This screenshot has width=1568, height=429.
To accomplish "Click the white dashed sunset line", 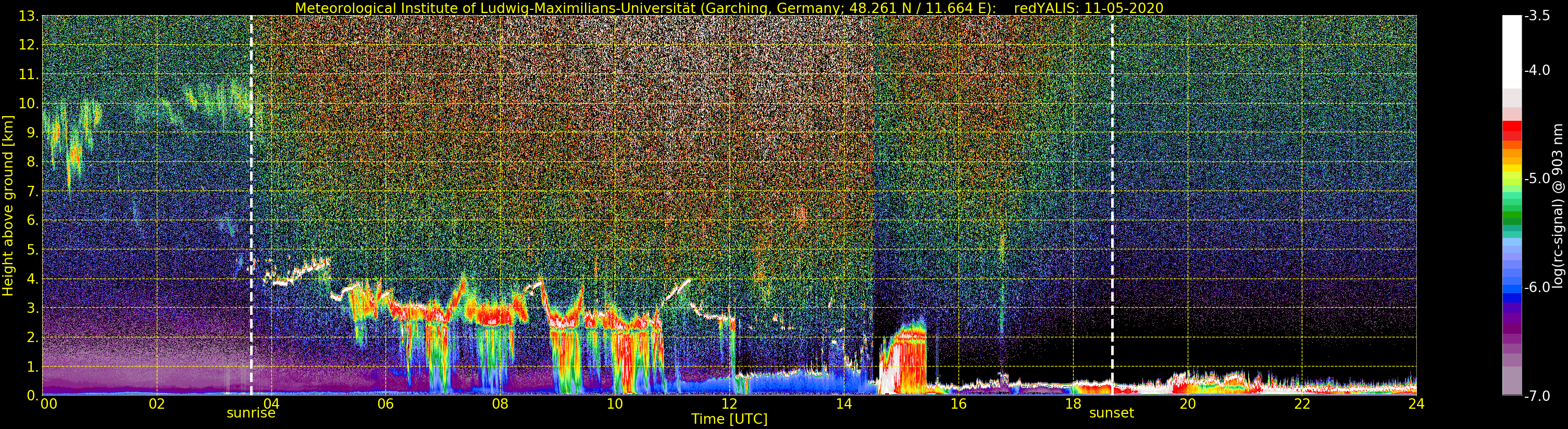I will pos(1112,183).
